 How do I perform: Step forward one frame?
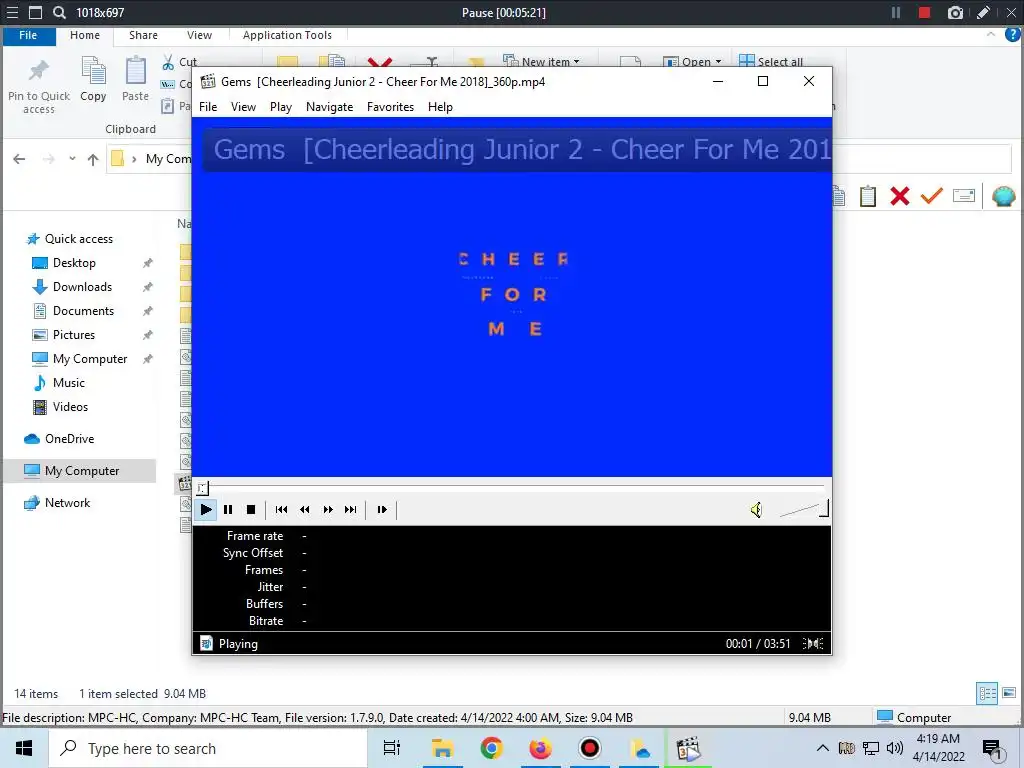[x=382, y=509]
